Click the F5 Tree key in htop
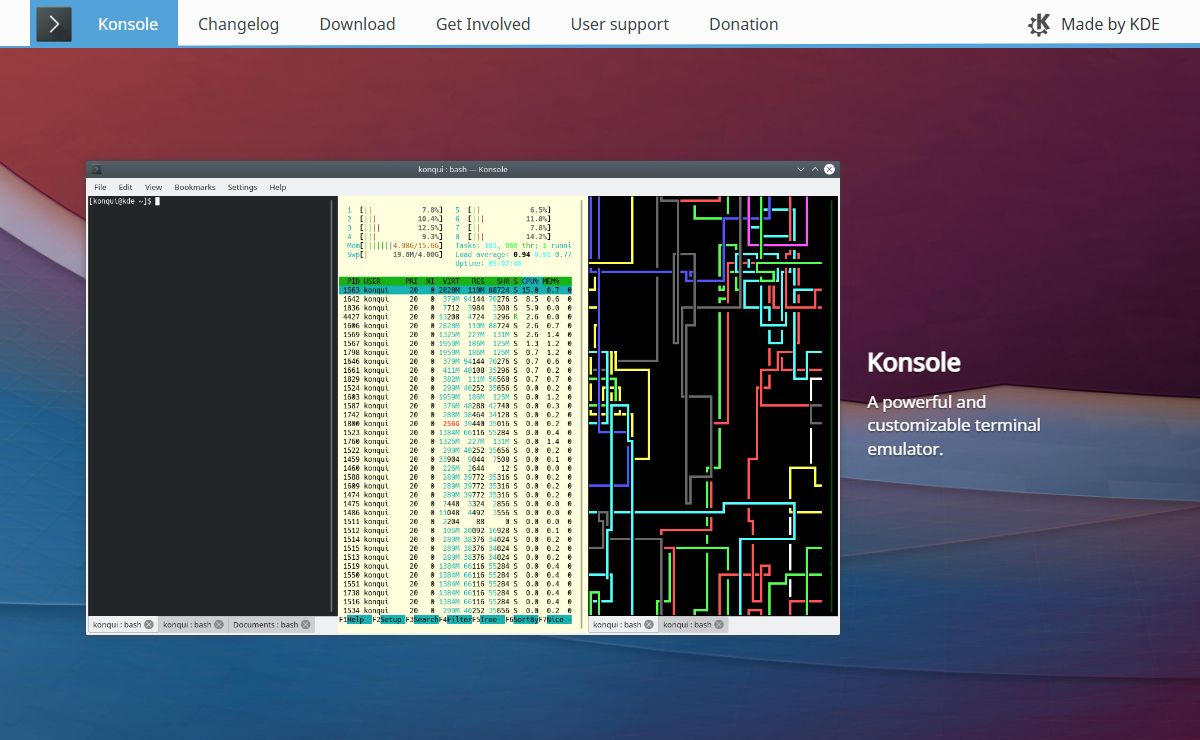This screenshot has width=1200, height=740. tap(488, 621)
